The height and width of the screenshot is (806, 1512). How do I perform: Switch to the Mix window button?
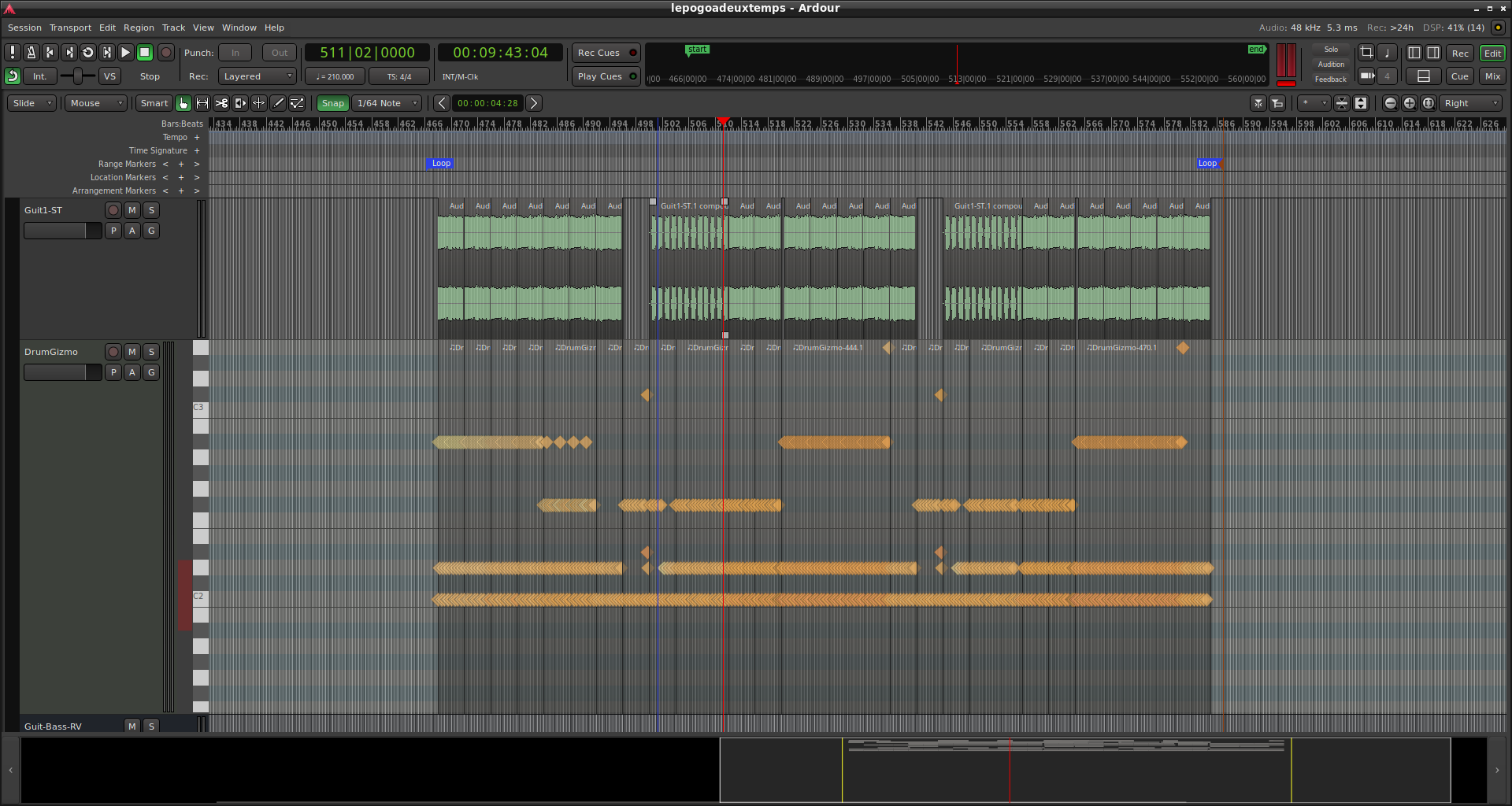(x=1492, y=76)
